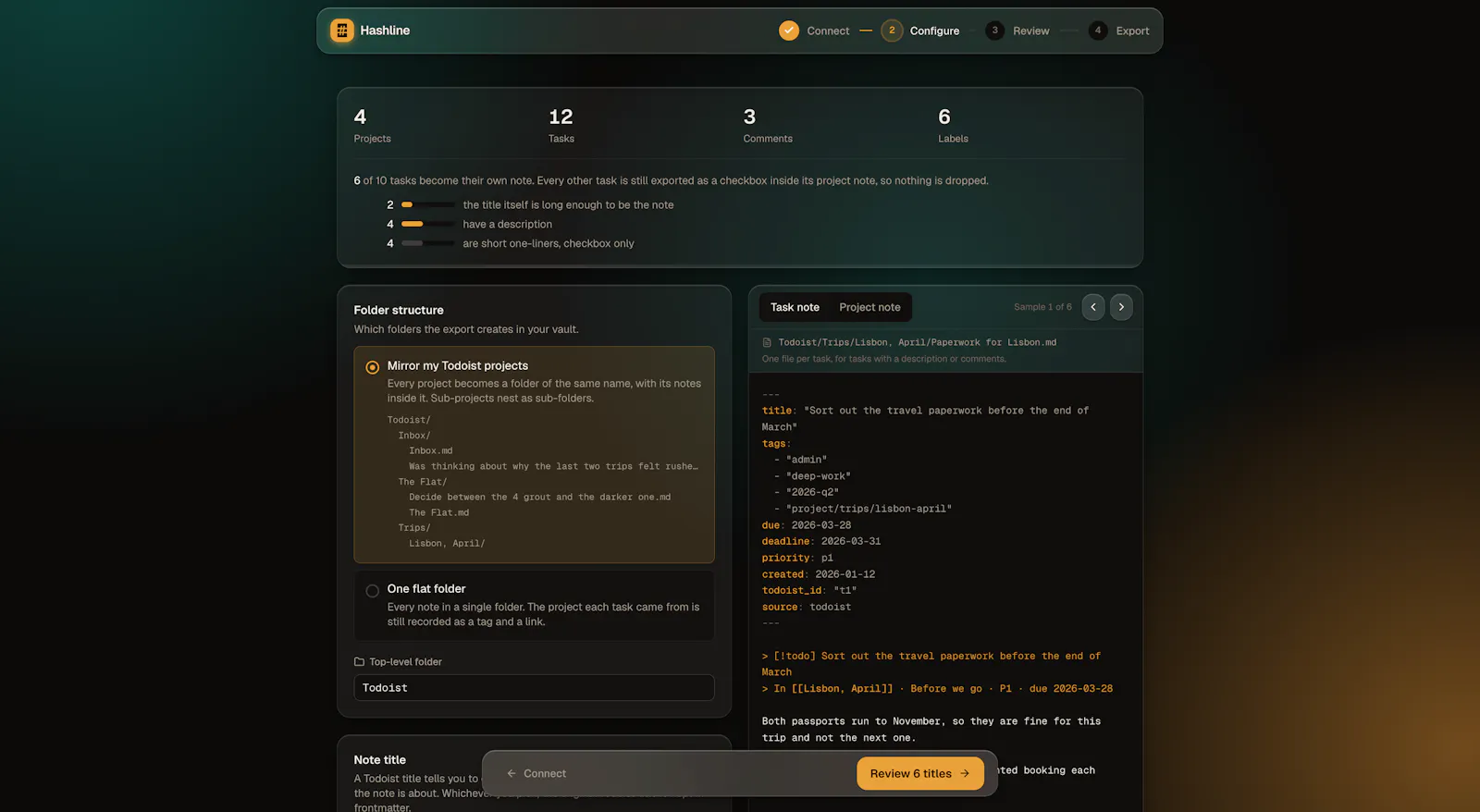Click the Hashline logo icon
The height and width of the screenshot is (812, 1480).
pos(342,31)
